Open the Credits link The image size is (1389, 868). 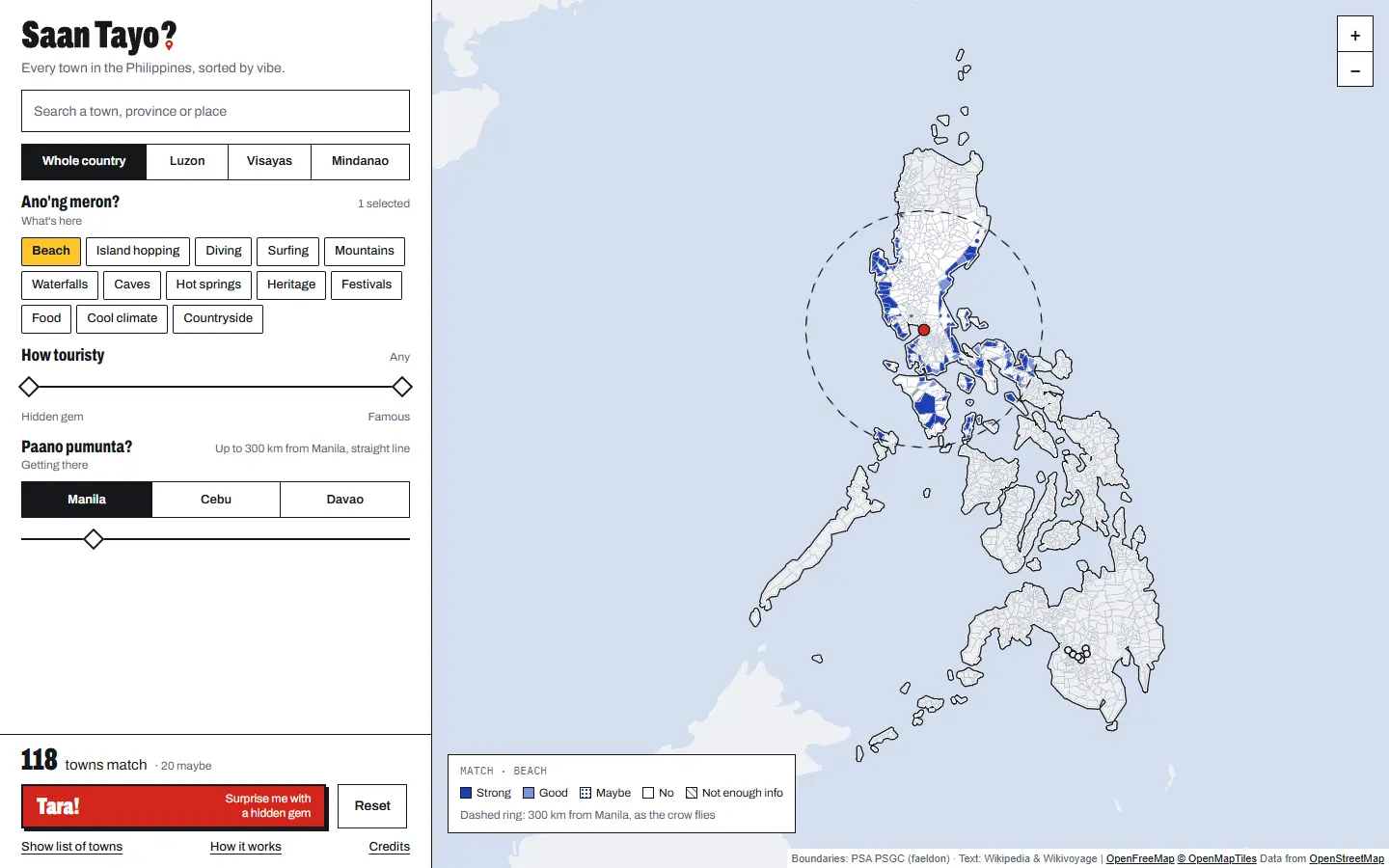pyautogui.click(x=390, y=847)
